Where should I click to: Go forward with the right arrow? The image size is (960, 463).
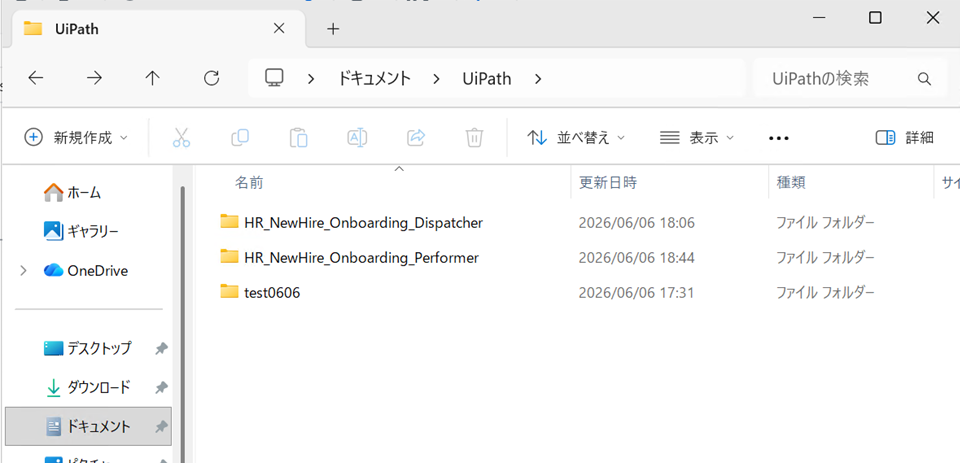(x=94, y=78)
